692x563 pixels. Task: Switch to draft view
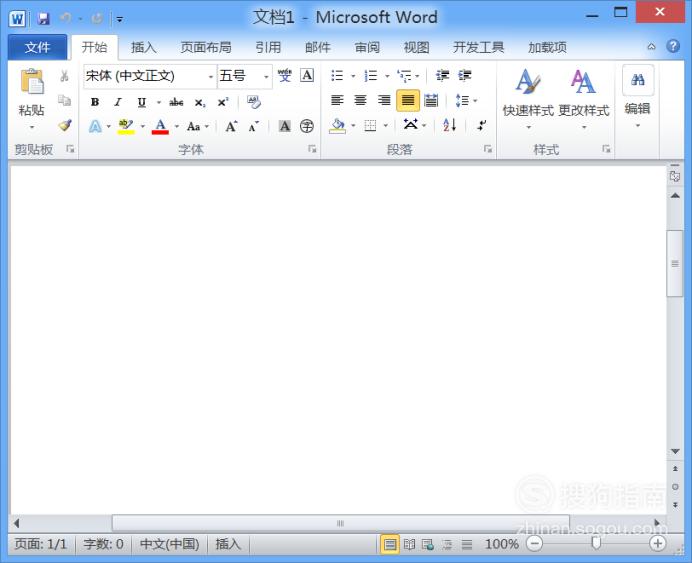(467, 544)
